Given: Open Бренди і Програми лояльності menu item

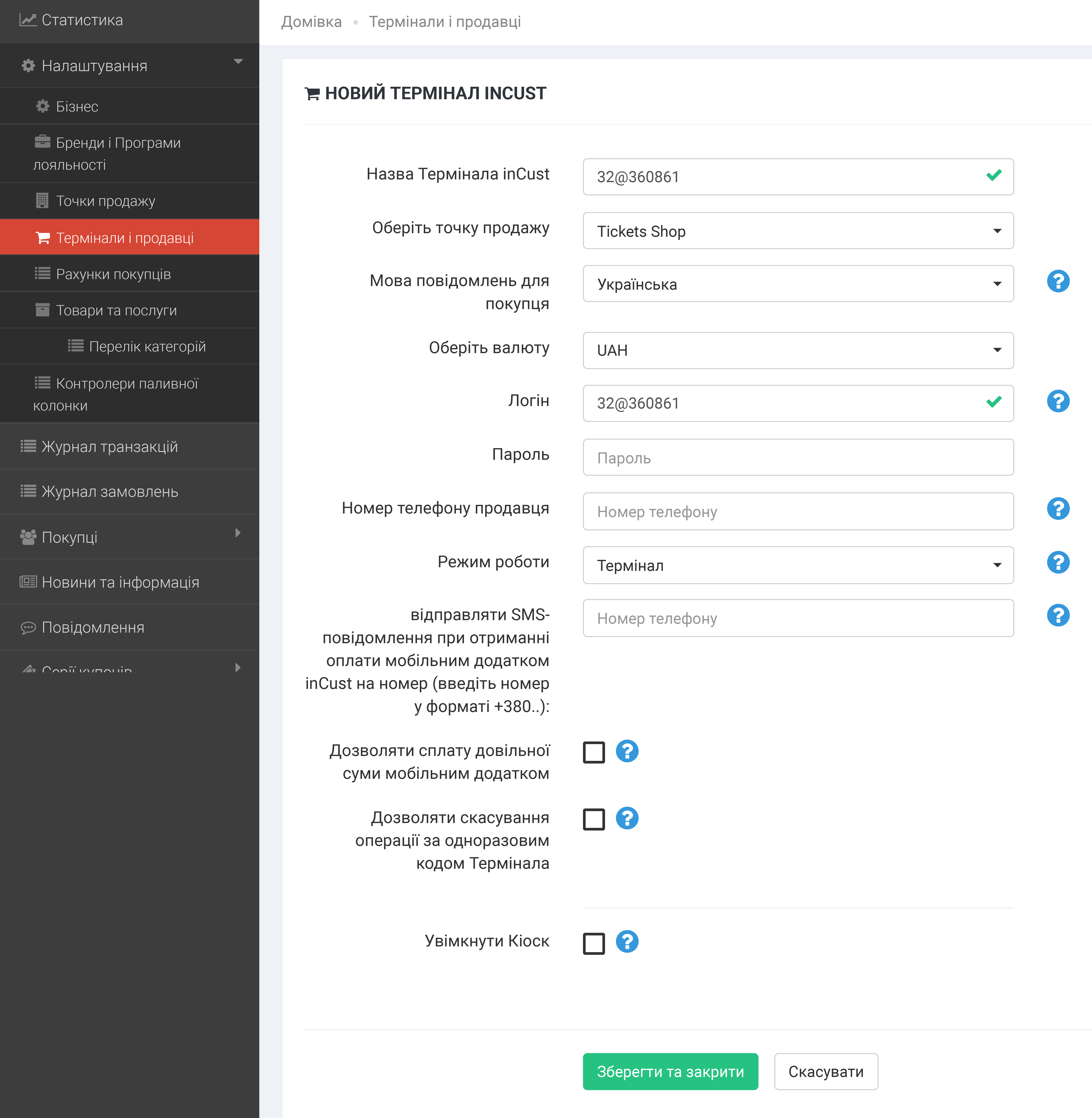Looking at the screenshot, I should [x=130, y=153].
